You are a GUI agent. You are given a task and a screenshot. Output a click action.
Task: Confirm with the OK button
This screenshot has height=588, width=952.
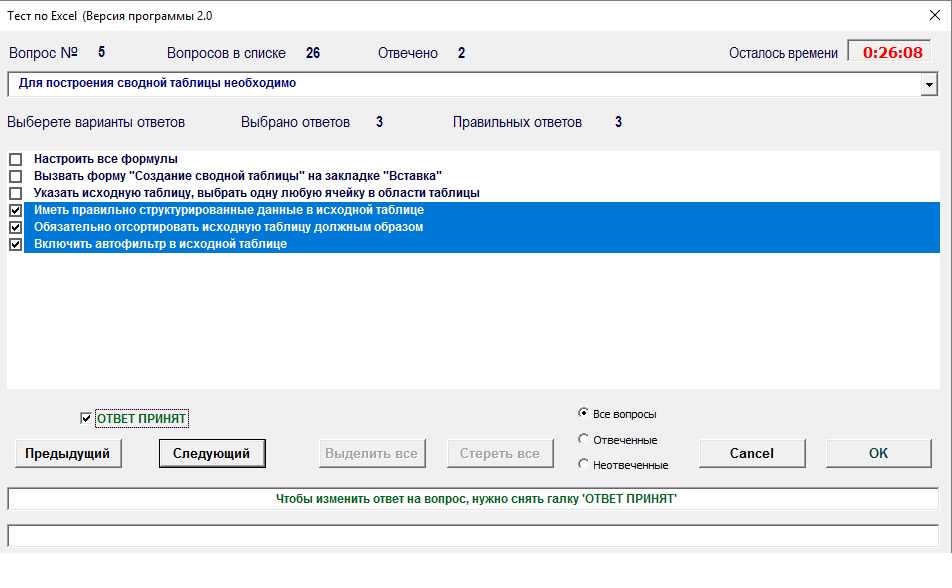pyautogui.click(x=878, y=454)
